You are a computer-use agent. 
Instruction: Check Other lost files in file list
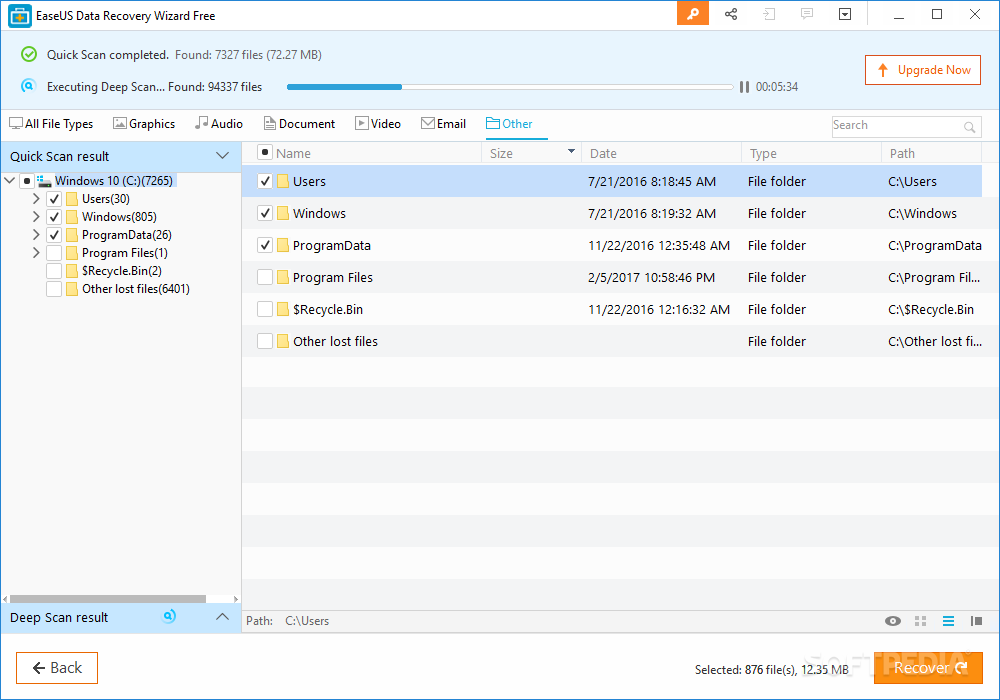tap(265, 341)
